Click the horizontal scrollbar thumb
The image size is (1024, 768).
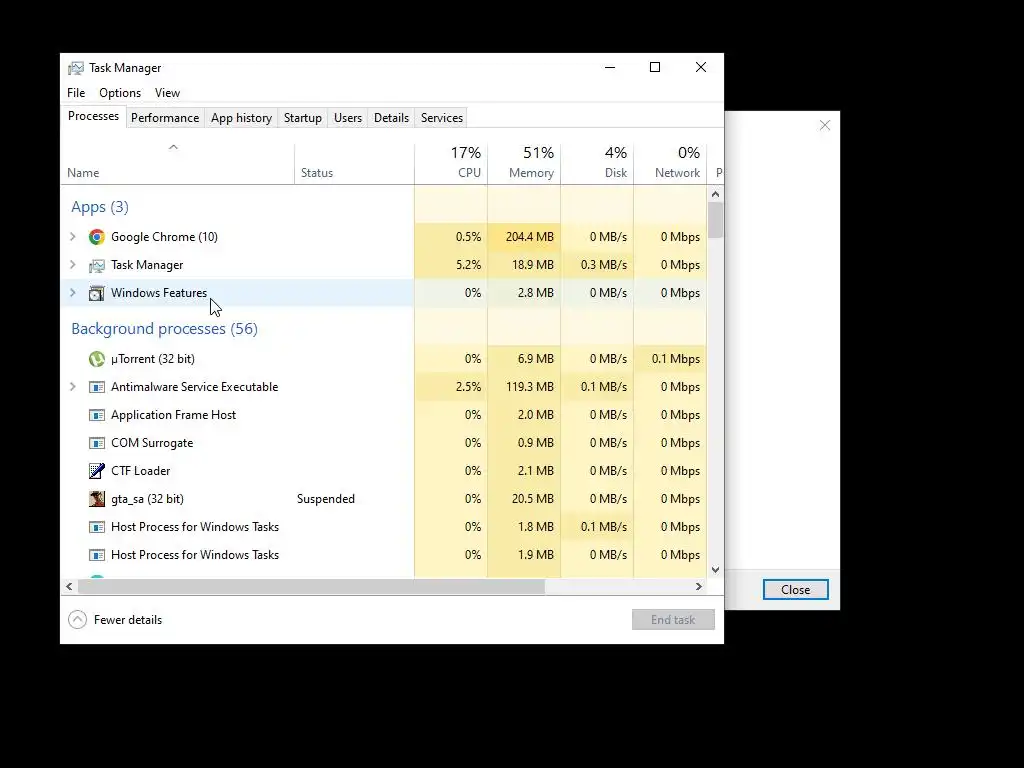(x=312, y=586)
